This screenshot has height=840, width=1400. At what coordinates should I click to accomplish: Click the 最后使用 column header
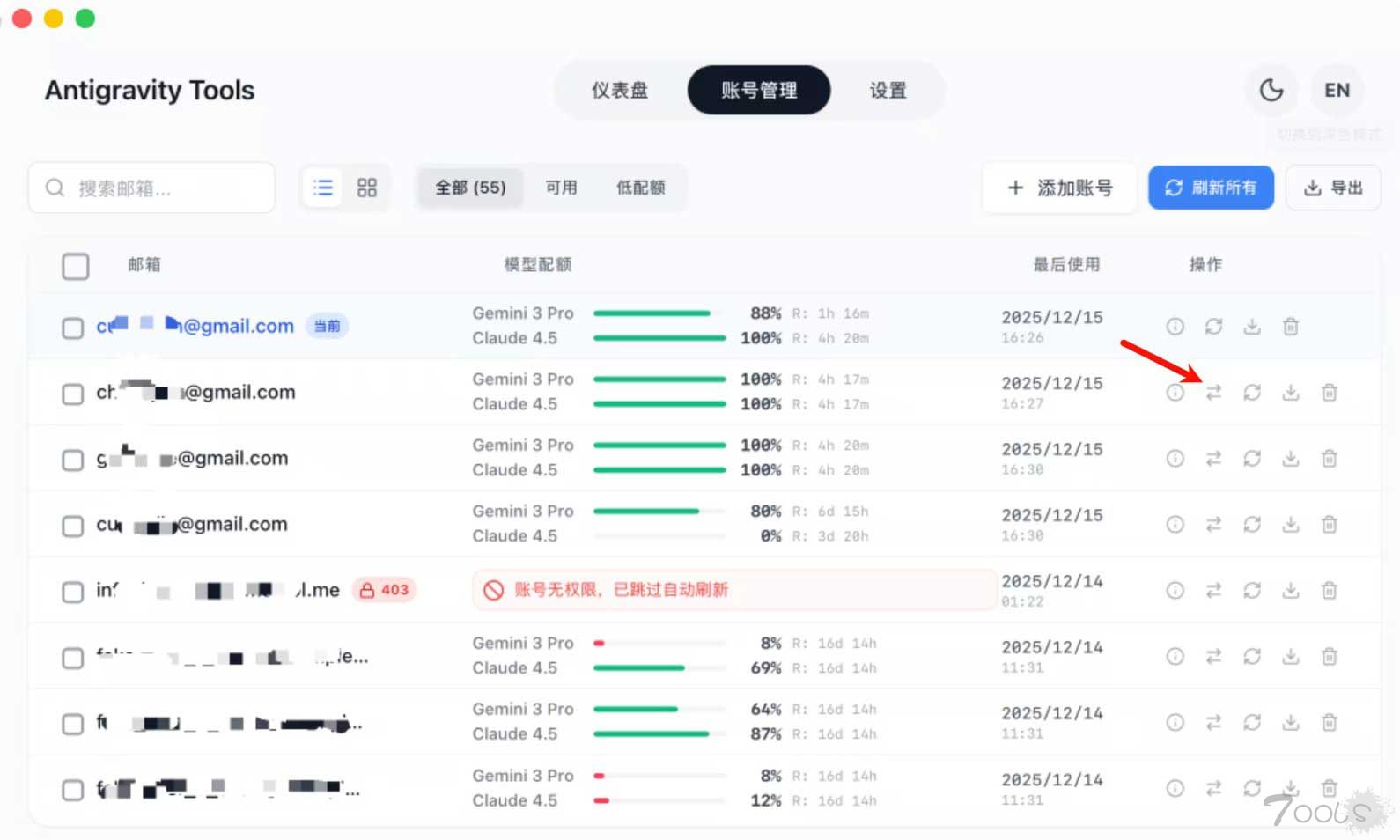[x=1066, y=265]
